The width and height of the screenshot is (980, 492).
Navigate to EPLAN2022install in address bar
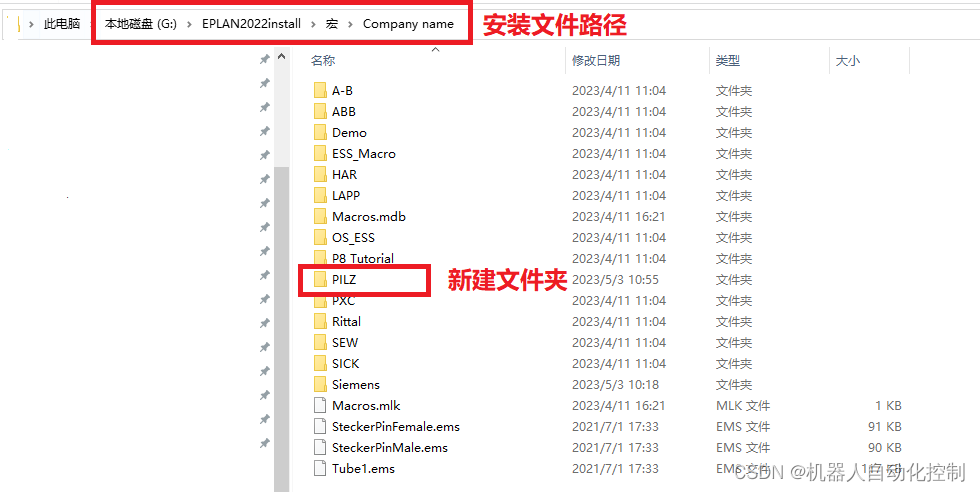click(251, 24)
